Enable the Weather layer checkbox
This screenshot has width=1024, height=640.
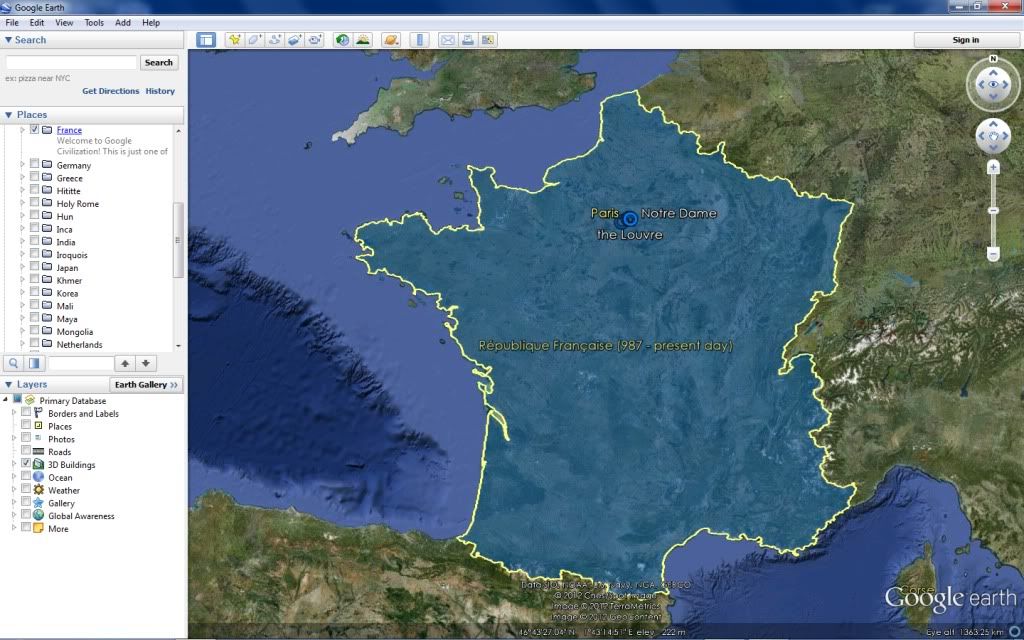click(x=26, y=489)
